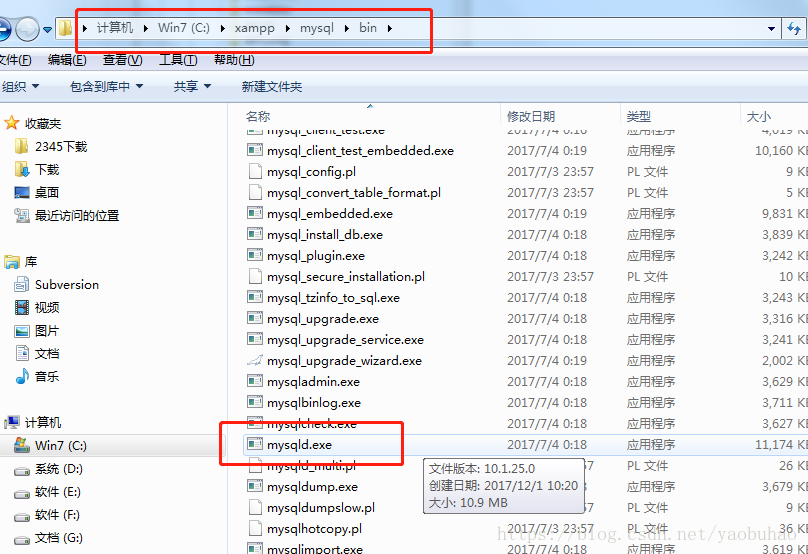Image resolution: width=808 pixels, height=554 pixels.
Task: Select mysqlhotcopy.pl file
Action: click(314, 529)
